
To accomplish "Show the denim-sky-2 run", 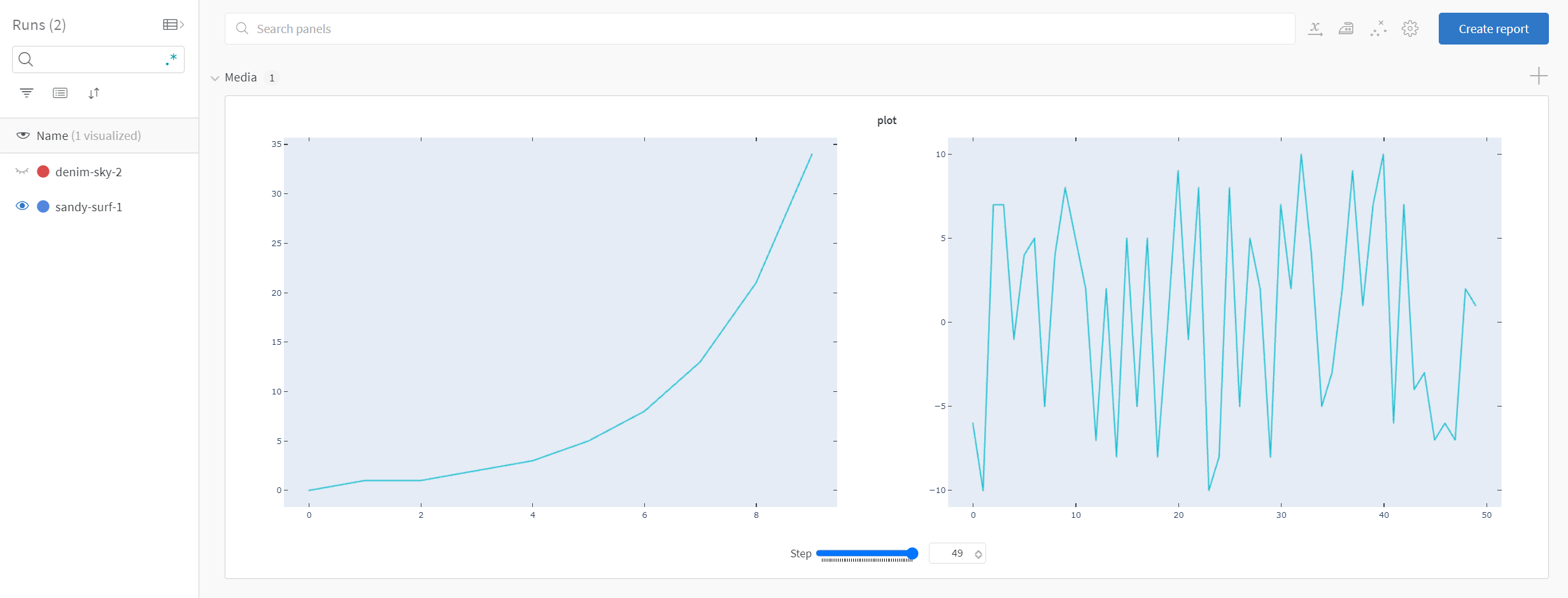I will (x=22, y=171).
